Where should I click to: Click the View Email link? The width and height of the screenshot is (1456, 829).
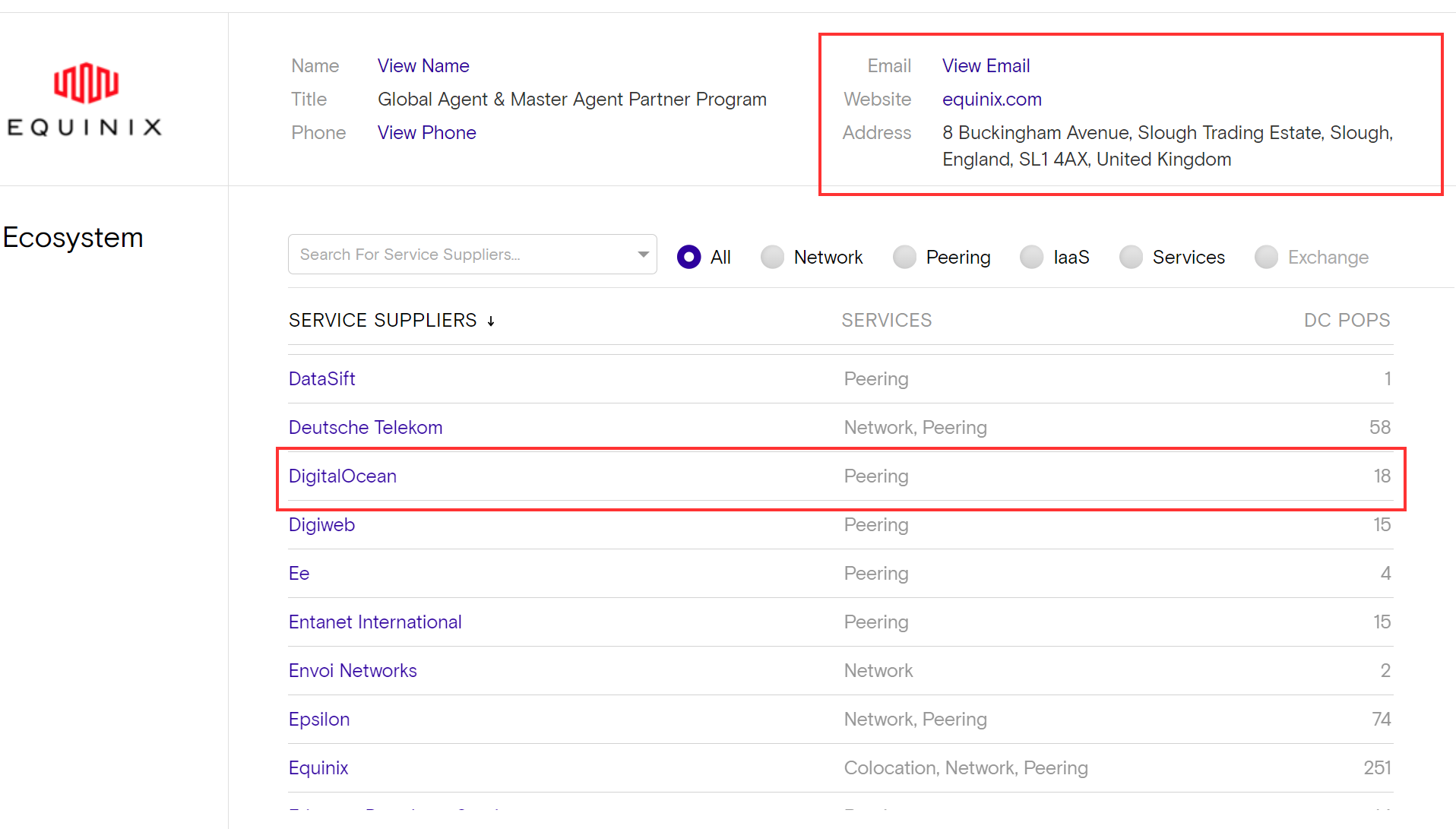coord(986,66)
